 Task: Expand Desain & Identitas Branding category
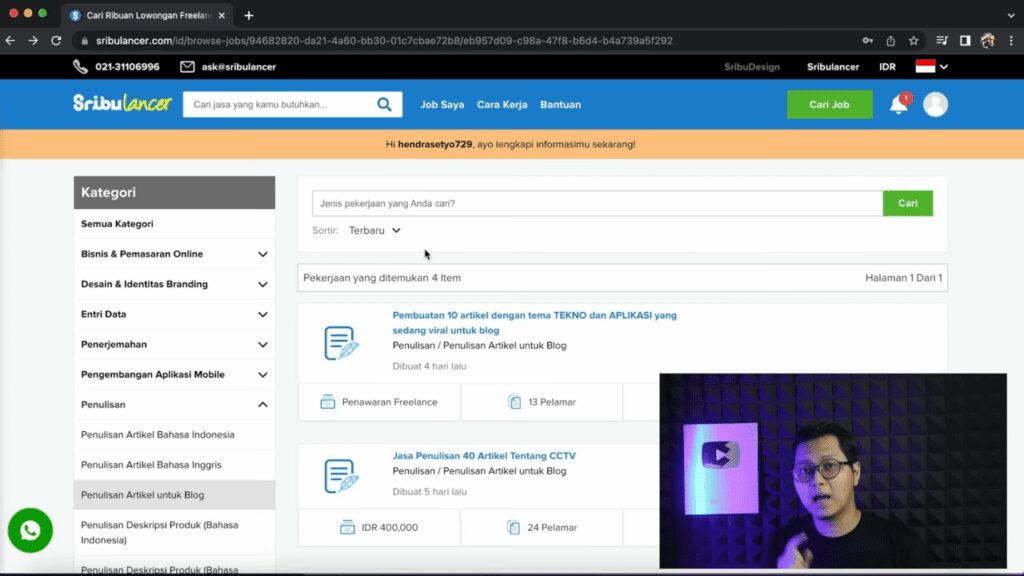pos(263,284)
